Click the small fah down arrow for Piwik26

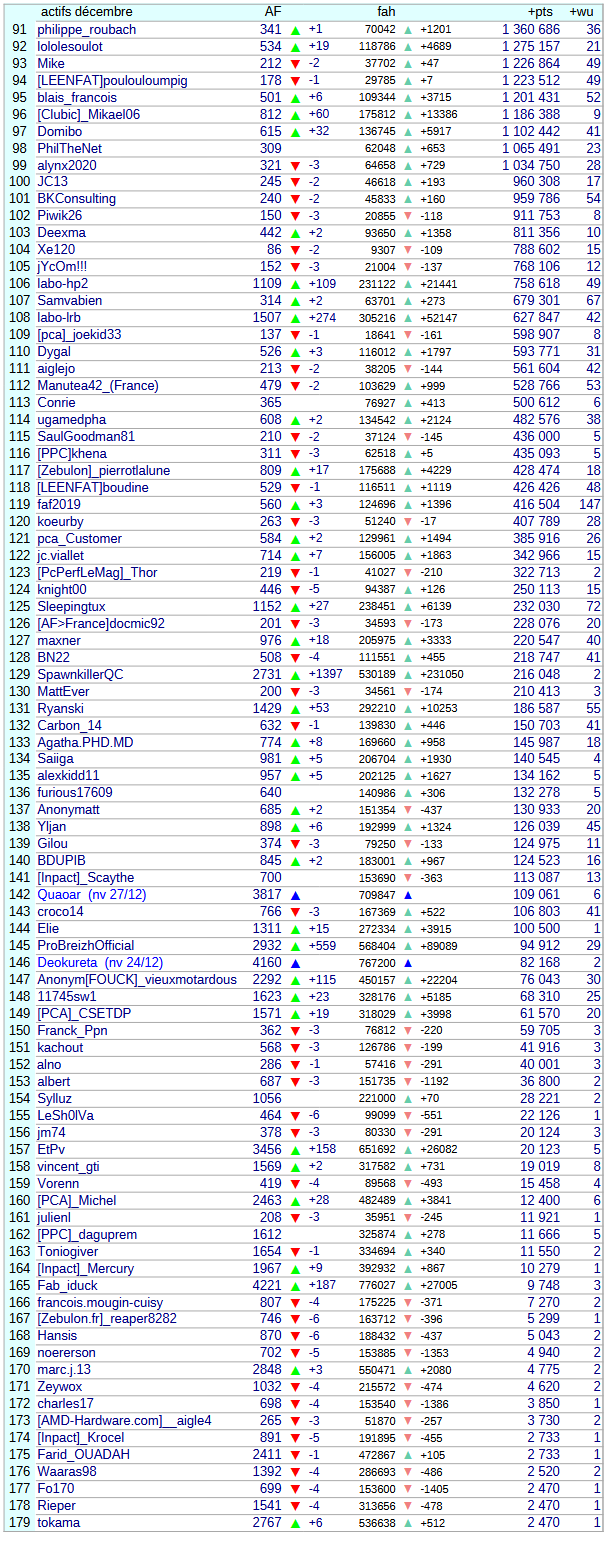(407, 216)
